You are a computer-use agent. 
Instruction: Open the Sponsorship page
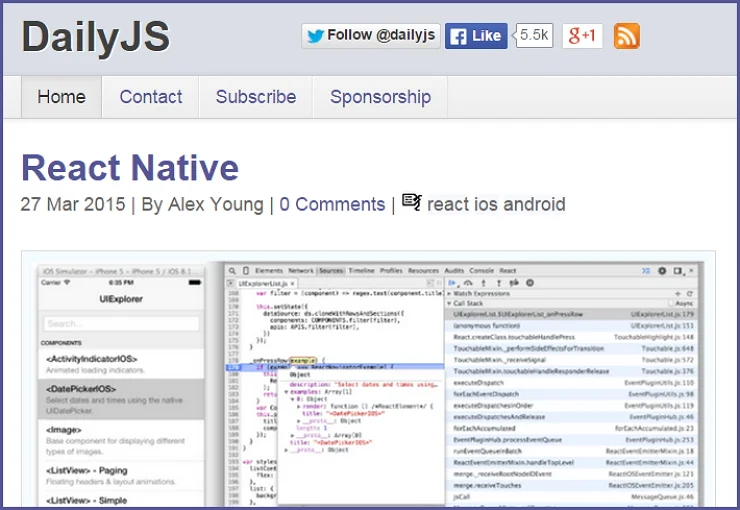[x=380, y=97]
